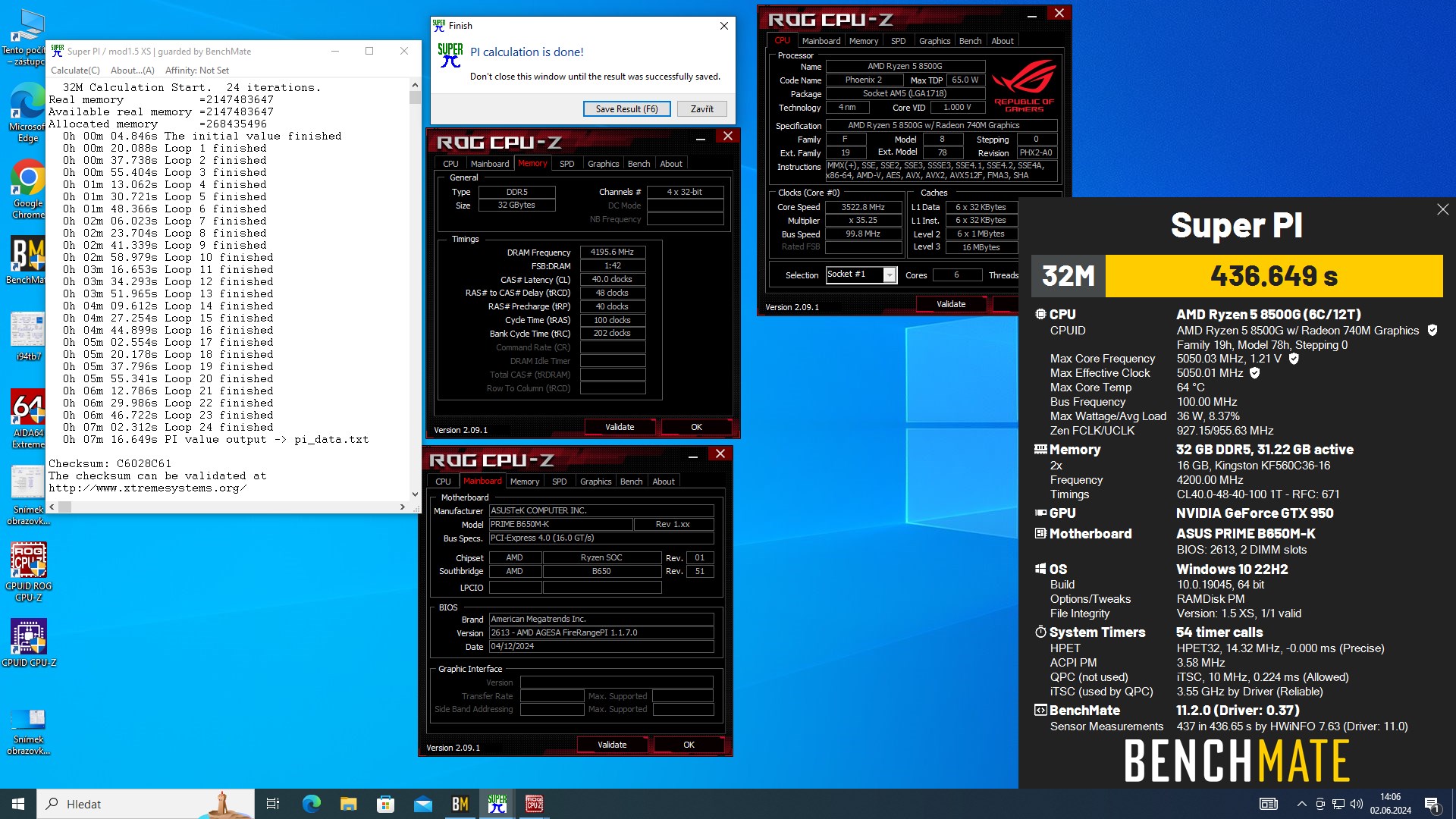The image size is (1456, 819).
Task: Click Max Core Frequency verified shield icon
Action: click(1294, 359)
